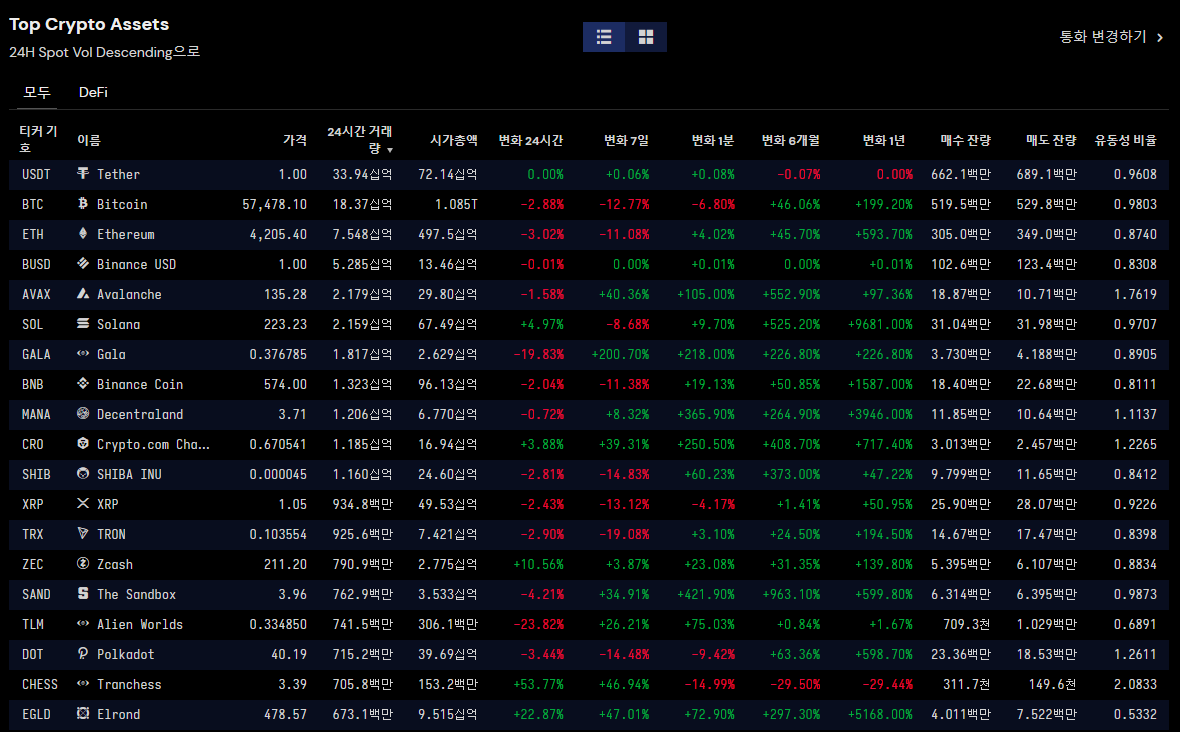The height and width of the screenshot is (732, 1180).
Task: Open the USDT ticker symbol
Action: coord(36,175)
